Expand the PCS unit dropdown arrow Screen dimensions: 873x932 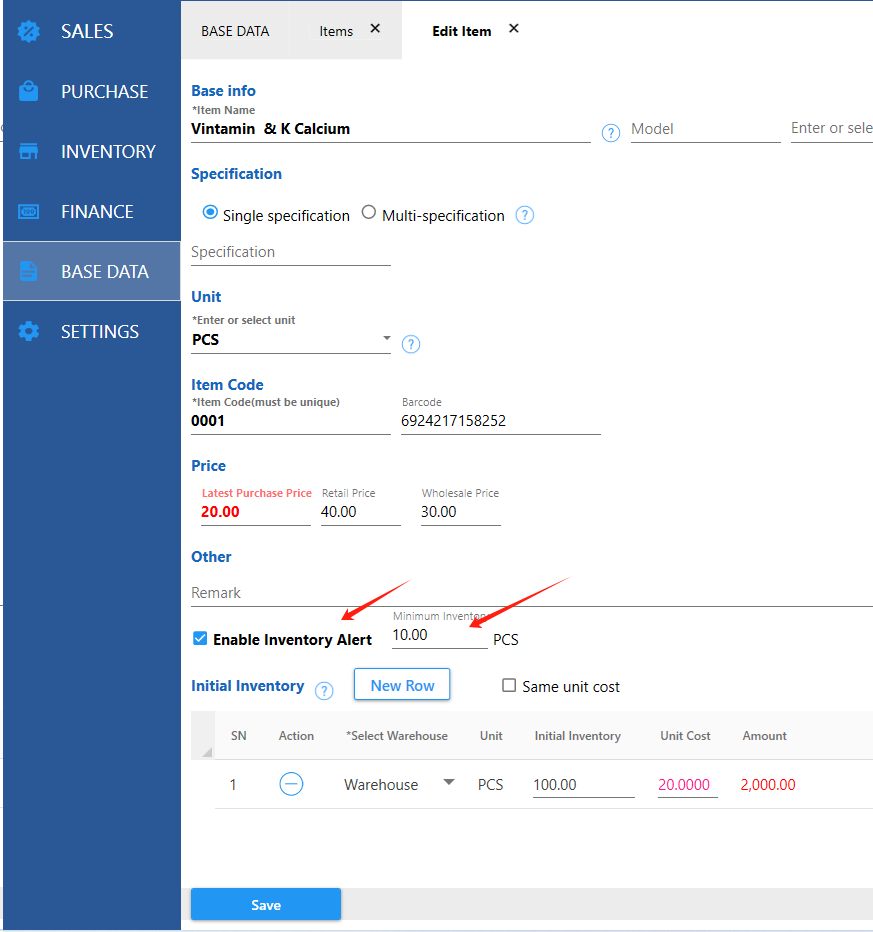tap(387, 339)
